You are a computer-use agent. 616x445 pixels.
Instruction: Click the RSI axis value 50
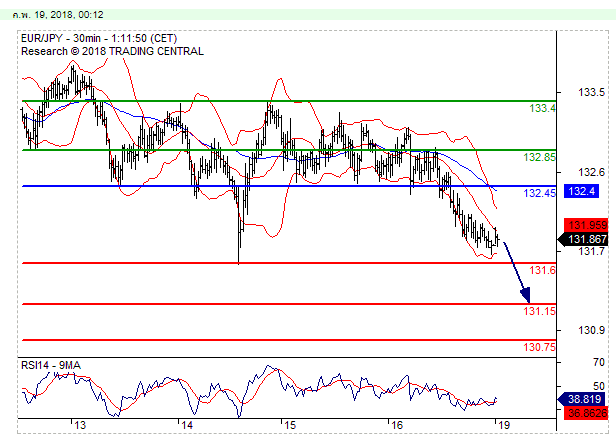coord(599,386)
